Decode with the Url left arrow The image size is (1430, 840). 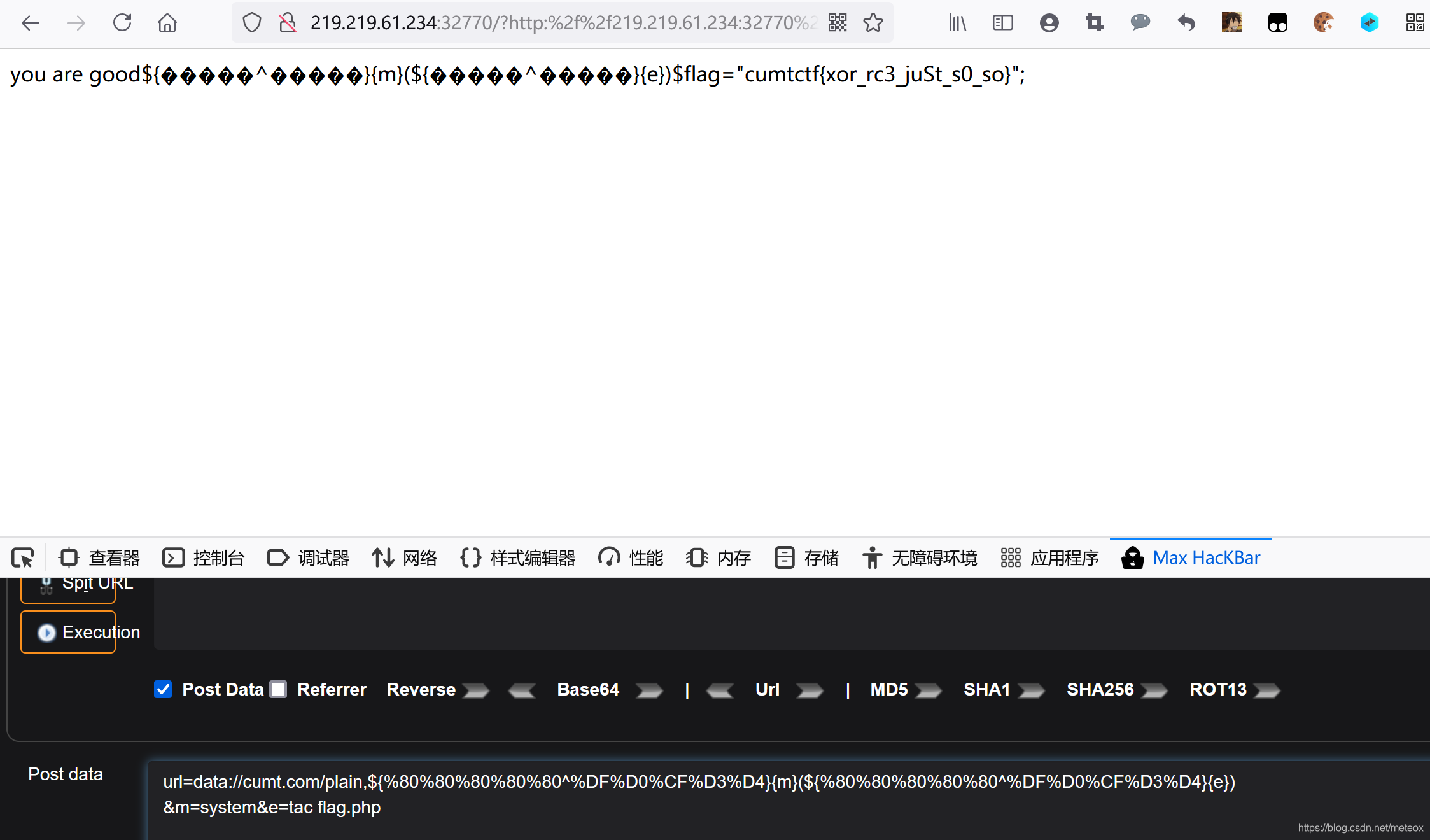[720, 690]
